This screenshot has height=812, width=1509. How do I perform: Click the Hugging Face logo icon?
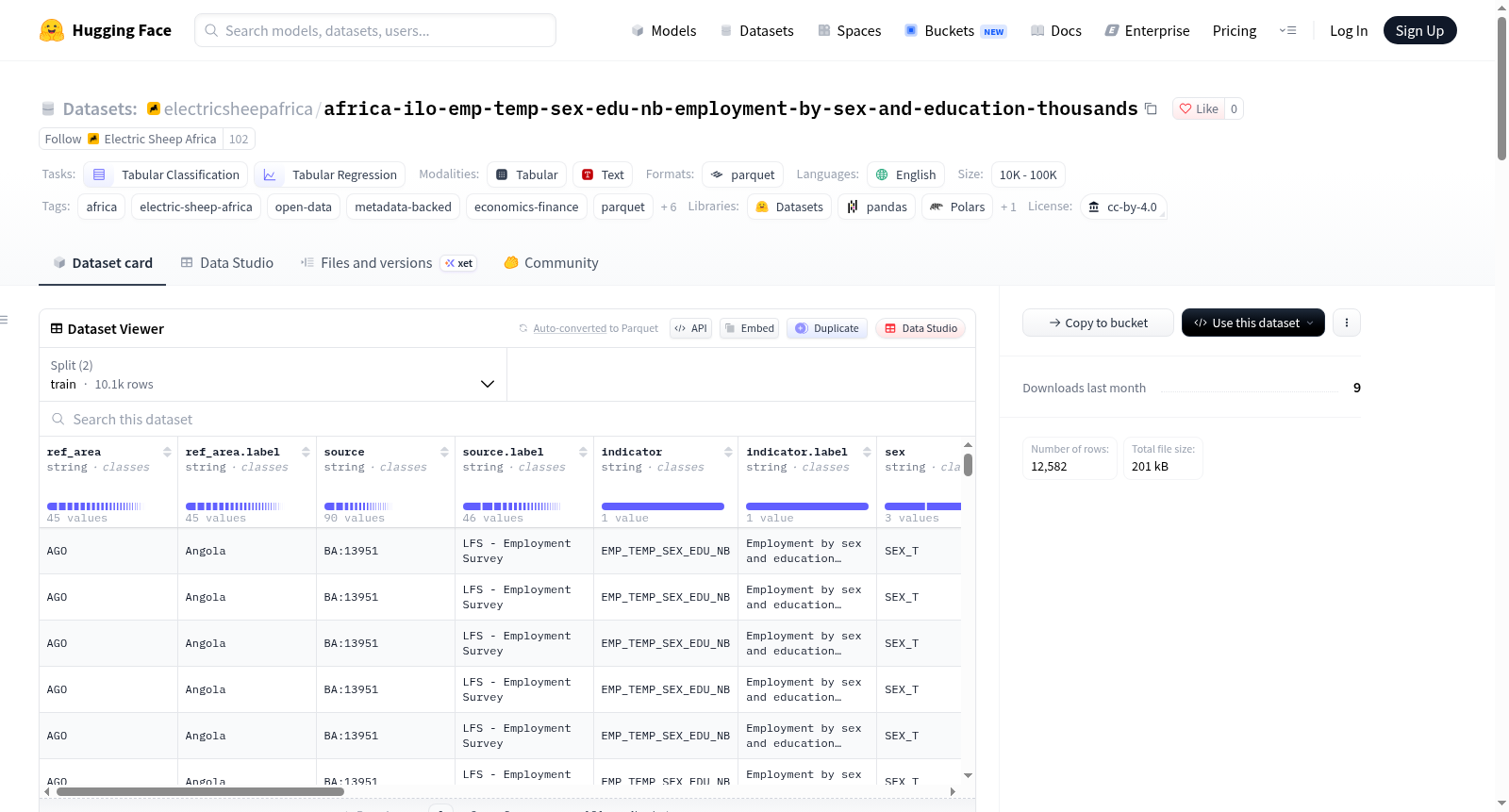(52, 30)
